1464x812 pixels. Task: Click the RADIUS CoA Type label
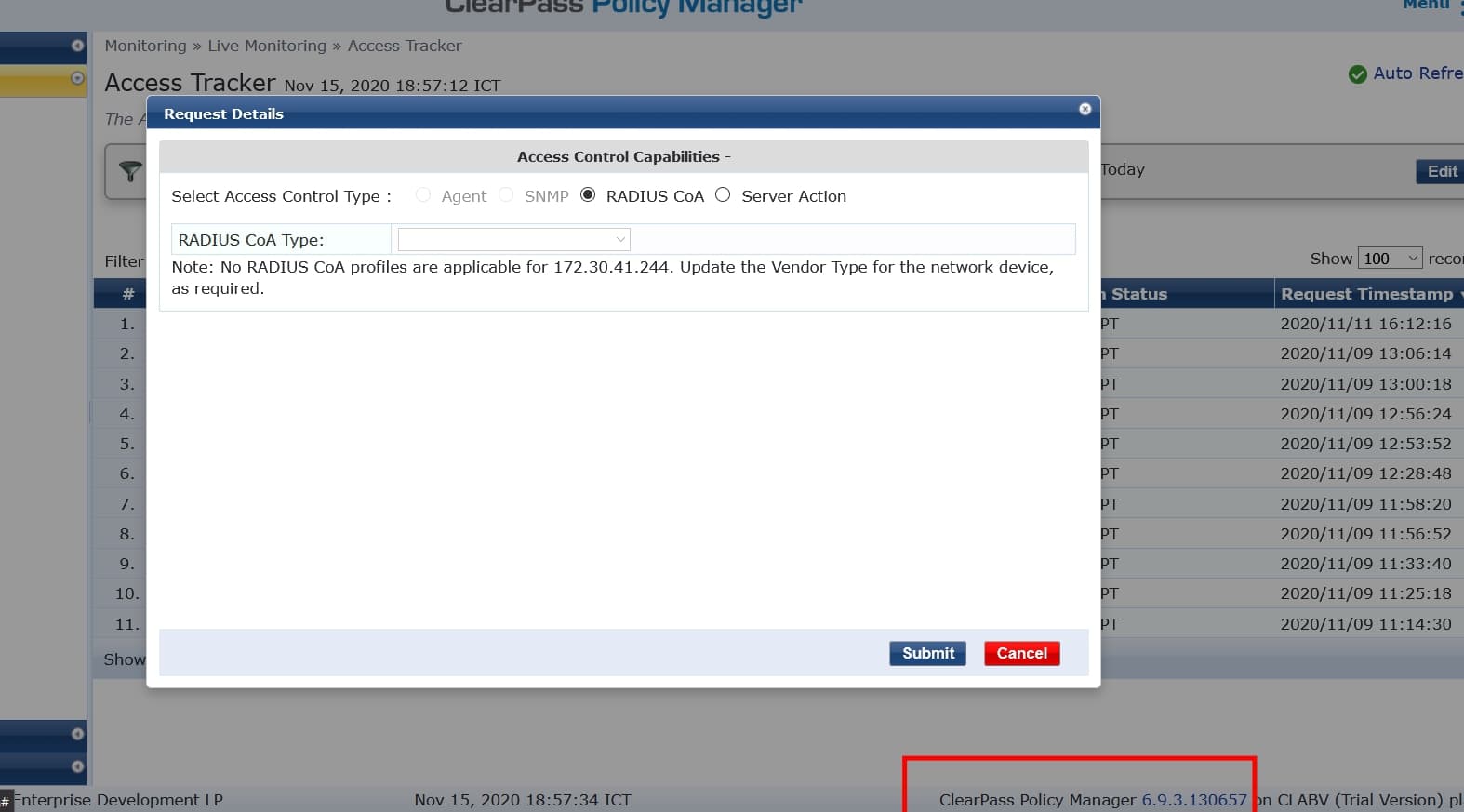(x=251, y=240)
